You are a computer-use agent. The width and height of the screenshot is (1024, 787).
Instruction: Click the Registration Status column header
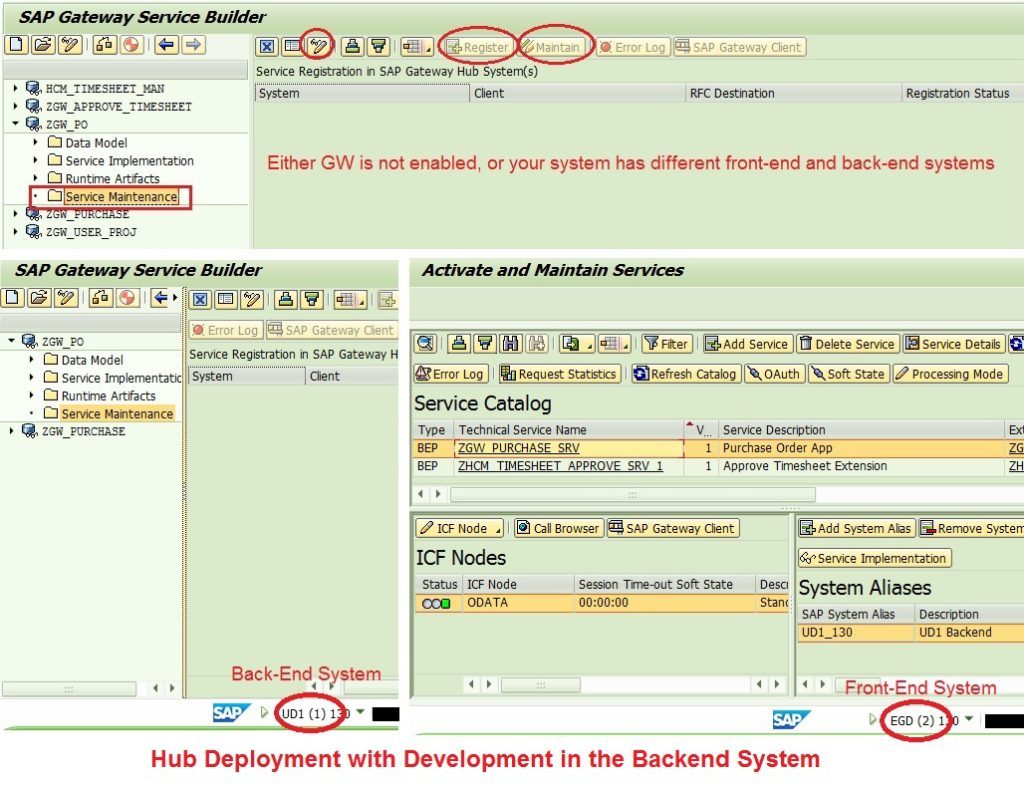(x=961, y=93)
